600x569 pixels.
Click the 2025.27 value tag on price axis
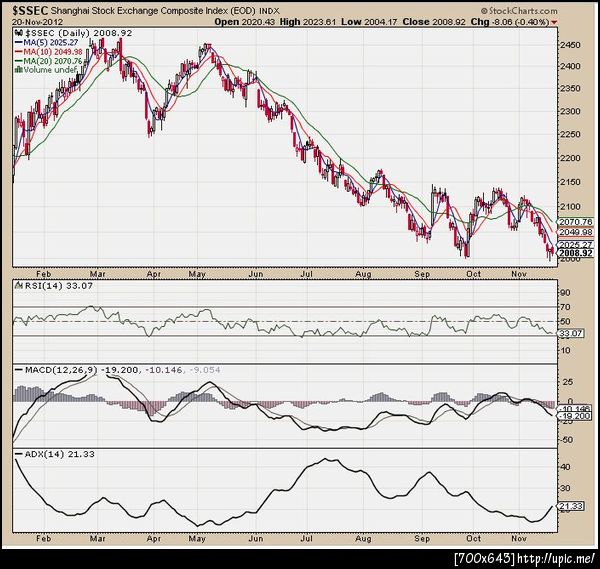(x=575, y=245)
